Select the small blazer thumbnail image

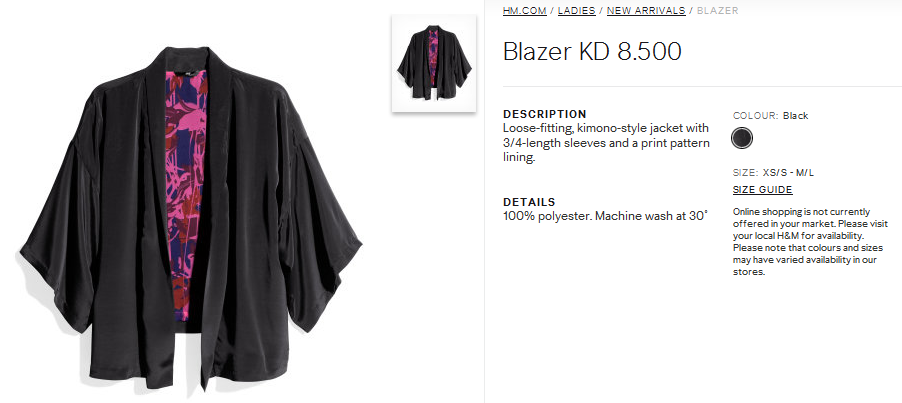coord(434,63)
